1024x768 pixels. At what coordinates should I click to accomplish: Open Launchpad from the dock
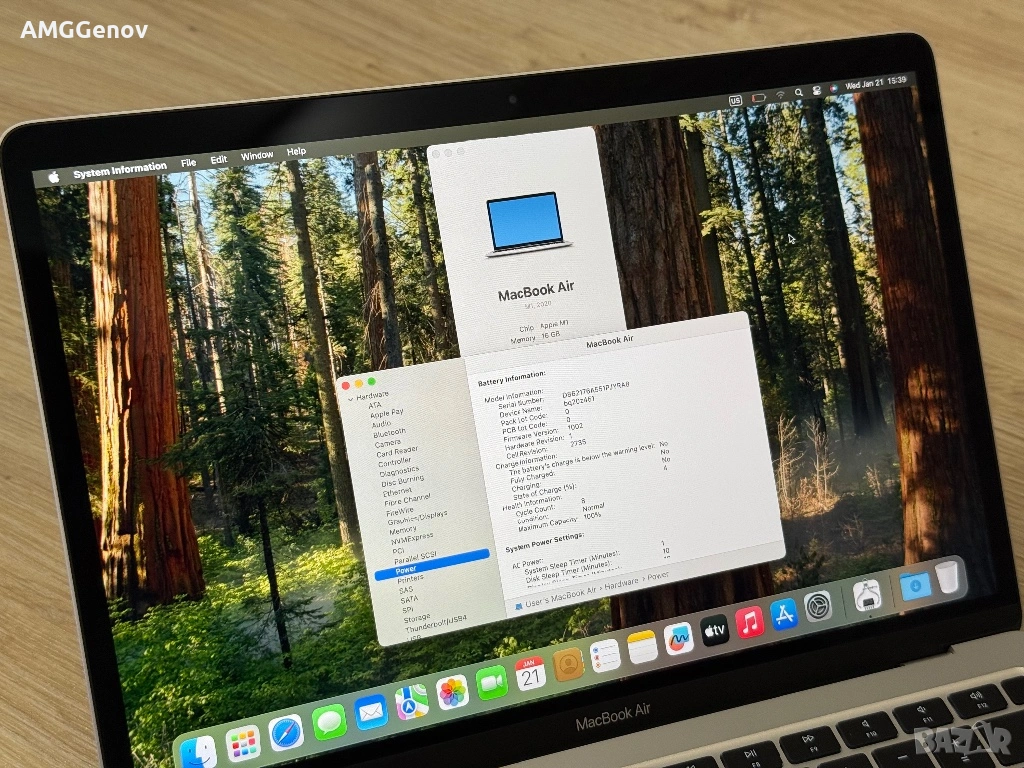pyautogui.click(x=242, y=743)
